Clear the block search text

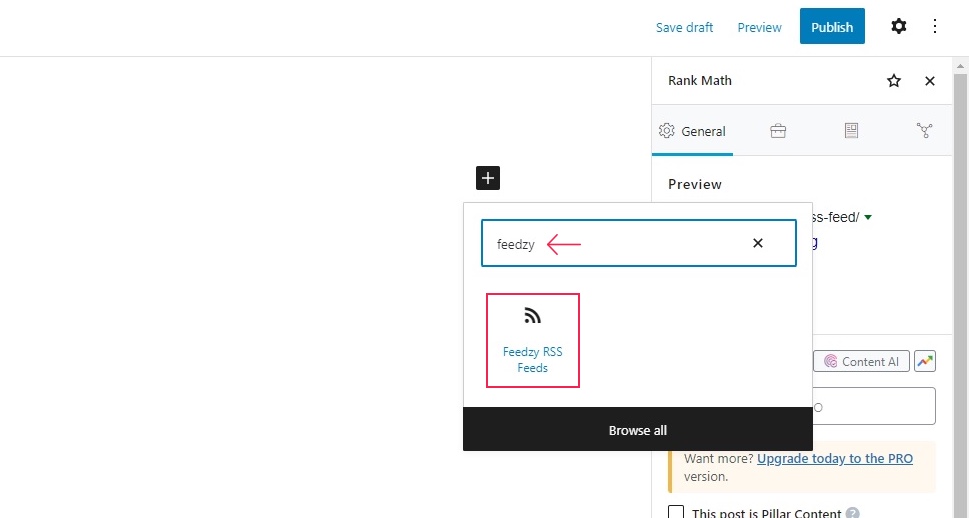click(x=758, y=243)
